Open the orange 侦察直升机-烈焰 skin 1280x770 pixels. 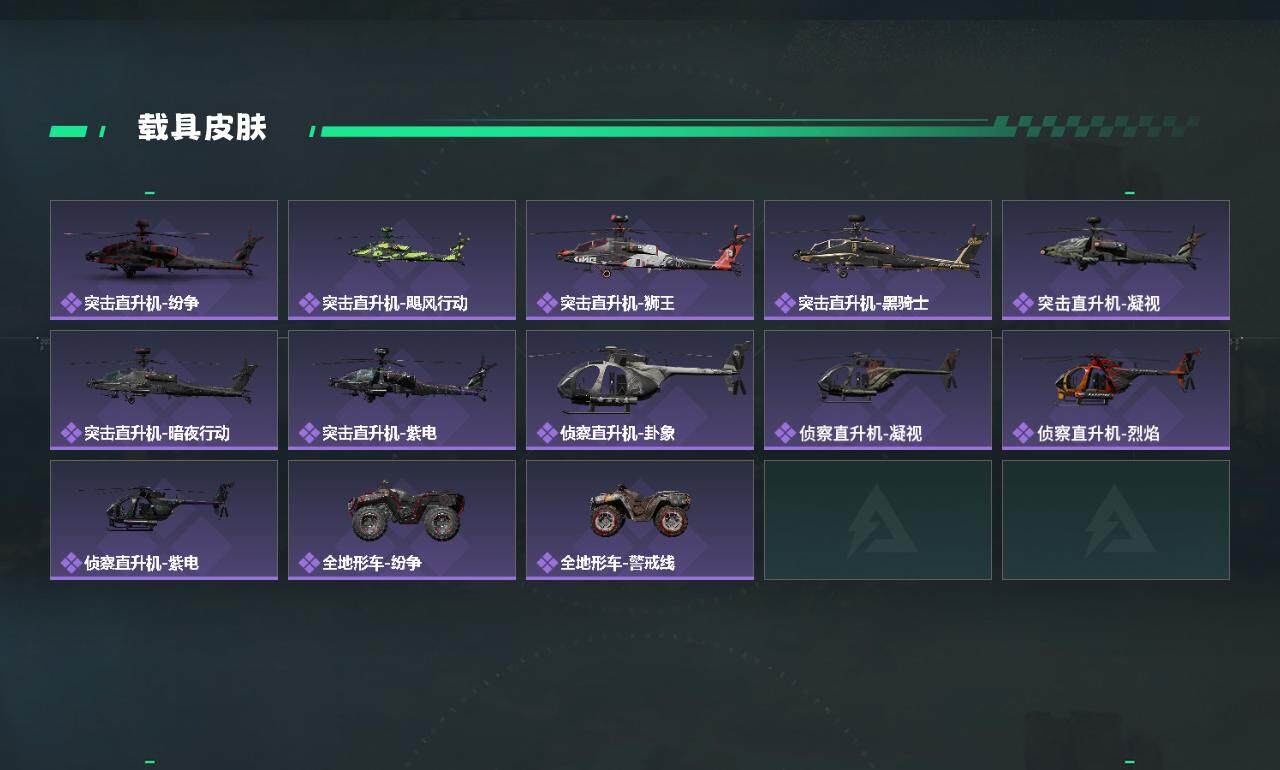1116,390
